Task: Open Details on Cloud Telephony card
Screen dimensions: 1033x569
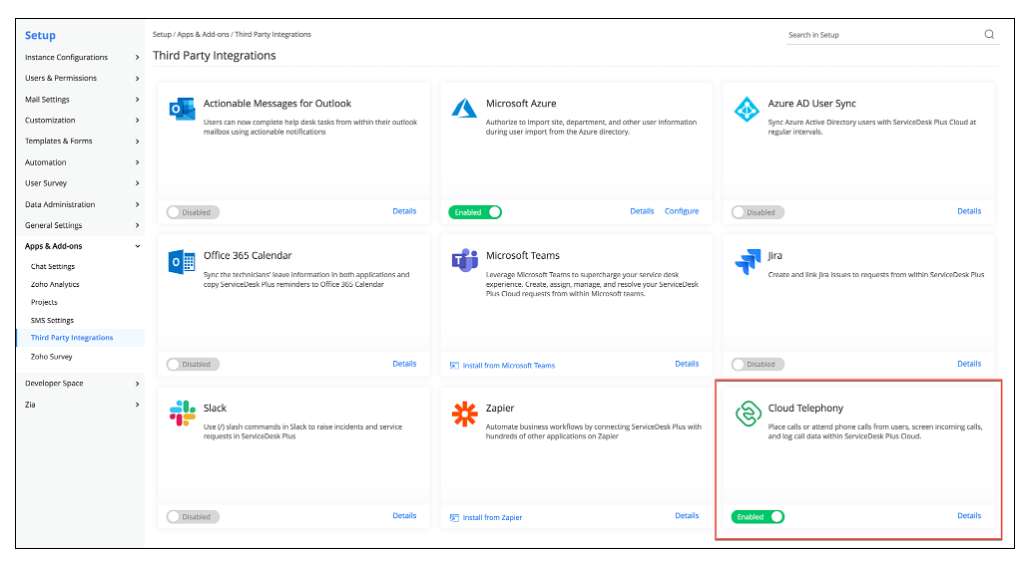Action: (969, 516)
